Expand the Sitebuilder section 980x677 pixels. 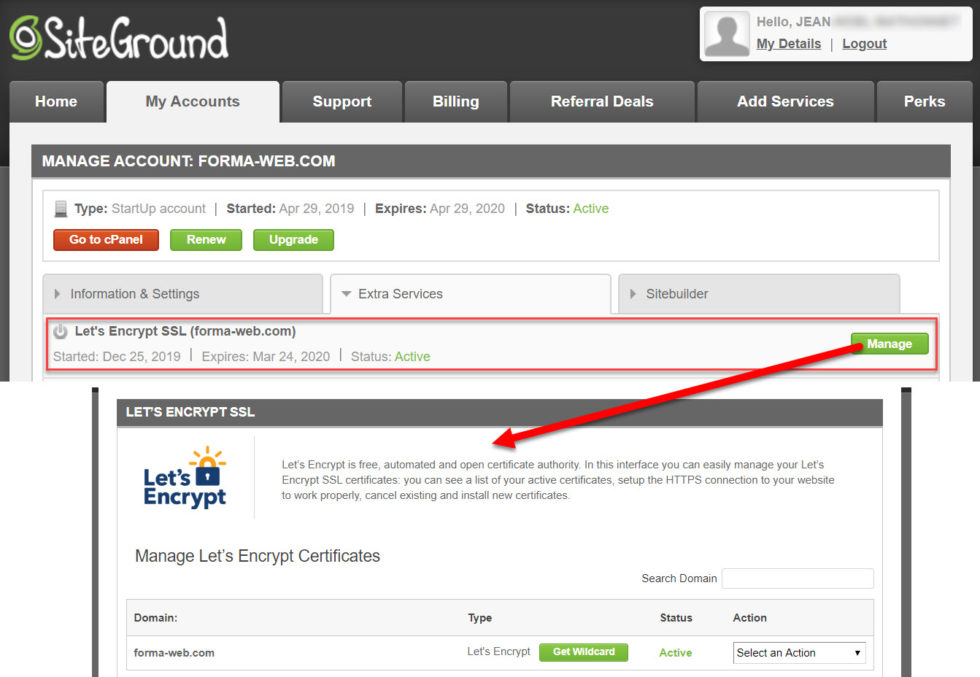click(759, 294)
